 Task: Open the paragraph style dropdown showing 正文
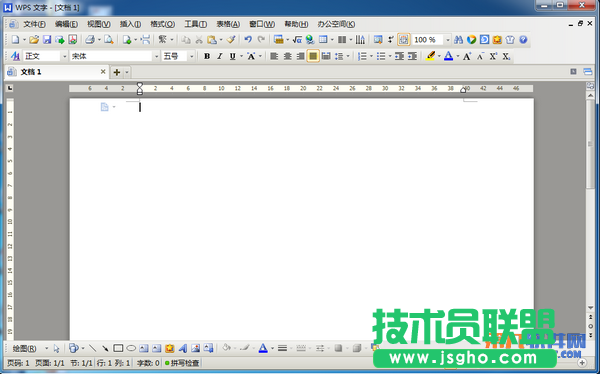64,56
